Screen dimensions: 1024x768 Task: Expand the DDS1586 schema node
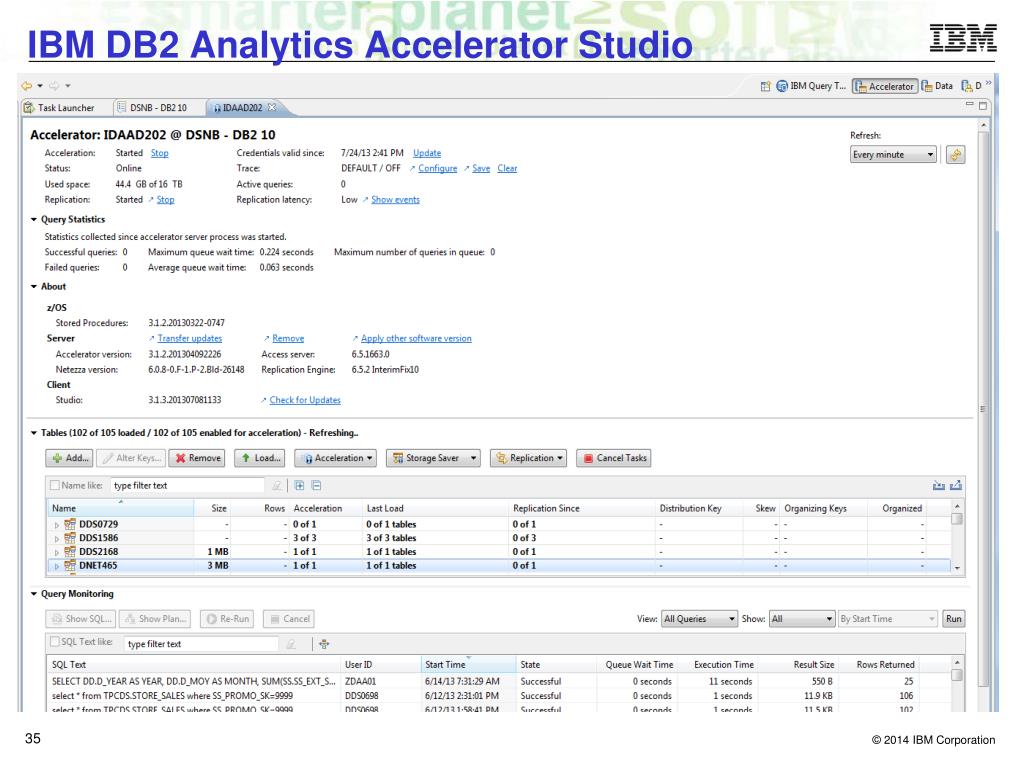coord(57,536)
